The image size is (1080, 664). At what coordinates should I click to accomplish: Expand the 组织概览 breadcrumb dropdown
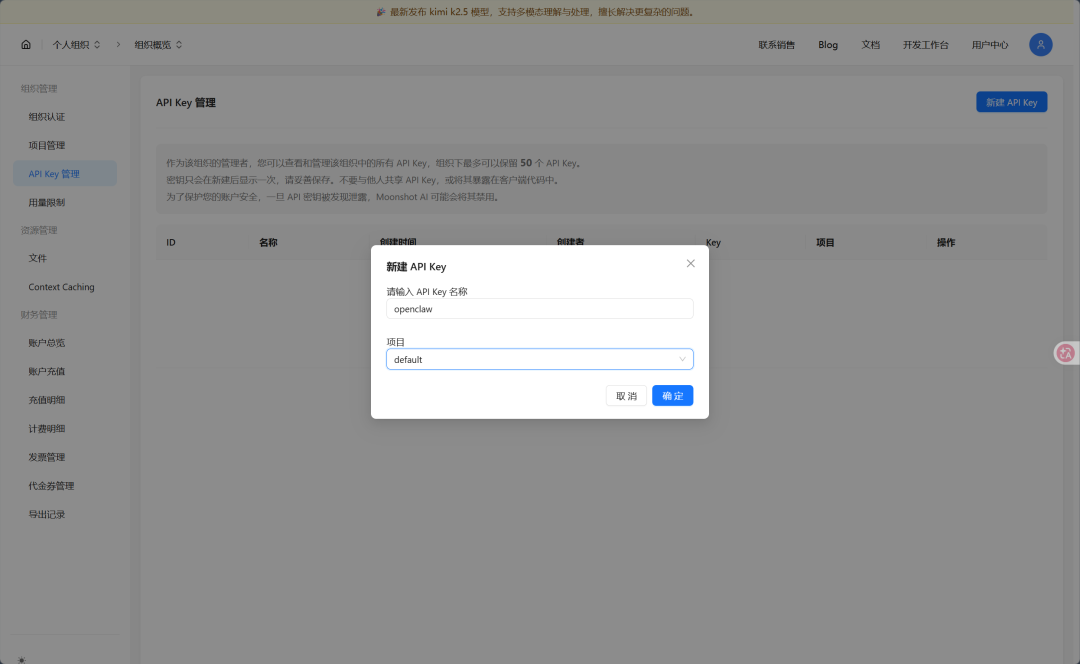coord(158,45)
